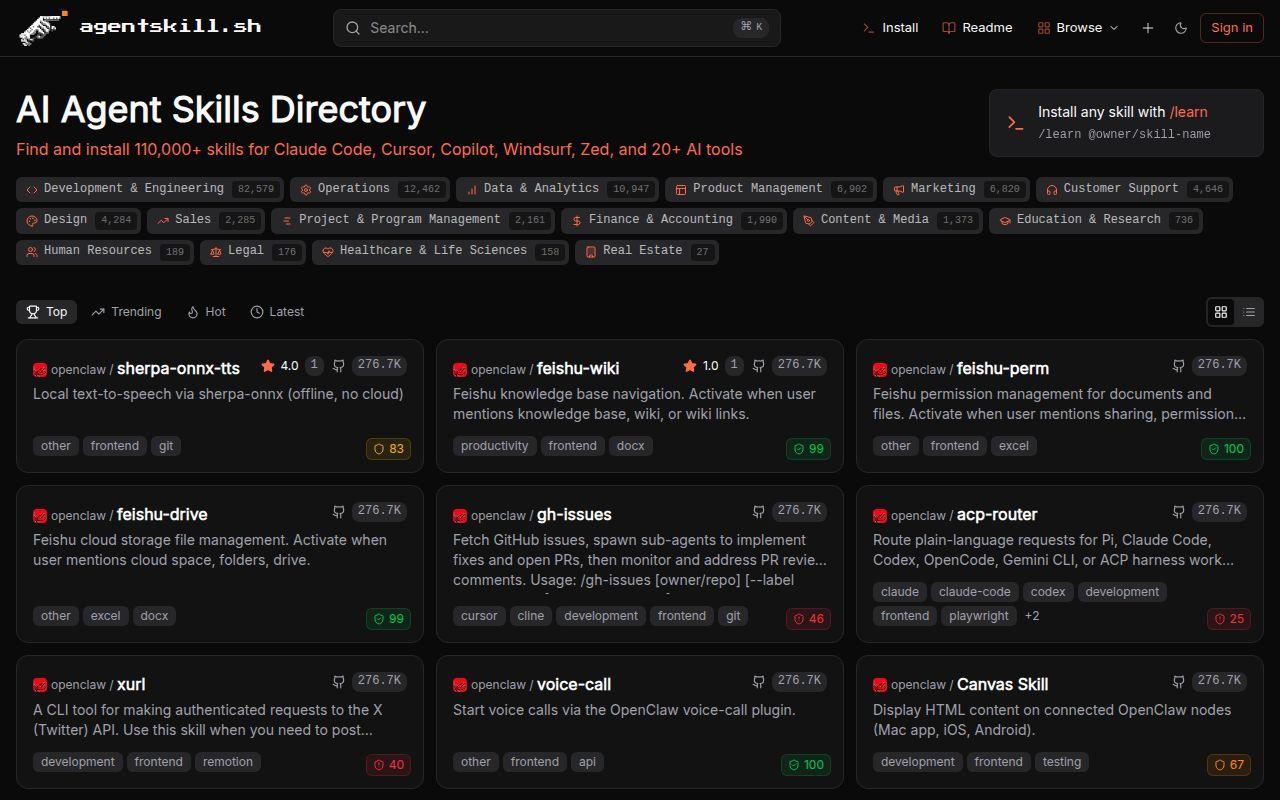
Task: Select the Trending tab
Action: coord(126,312)
